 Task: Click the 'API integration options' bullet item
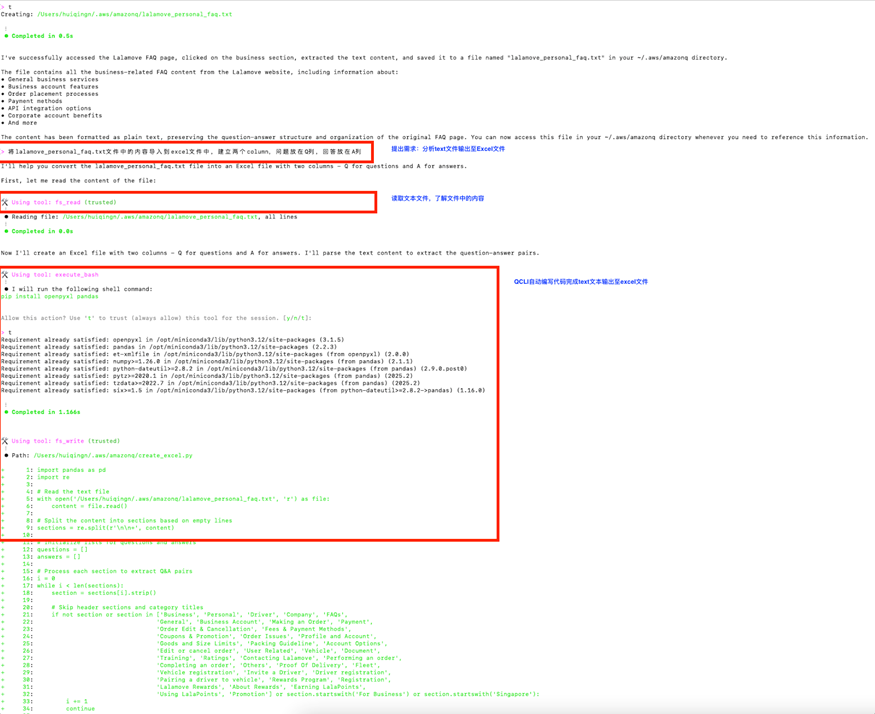[x=46, y=108]
